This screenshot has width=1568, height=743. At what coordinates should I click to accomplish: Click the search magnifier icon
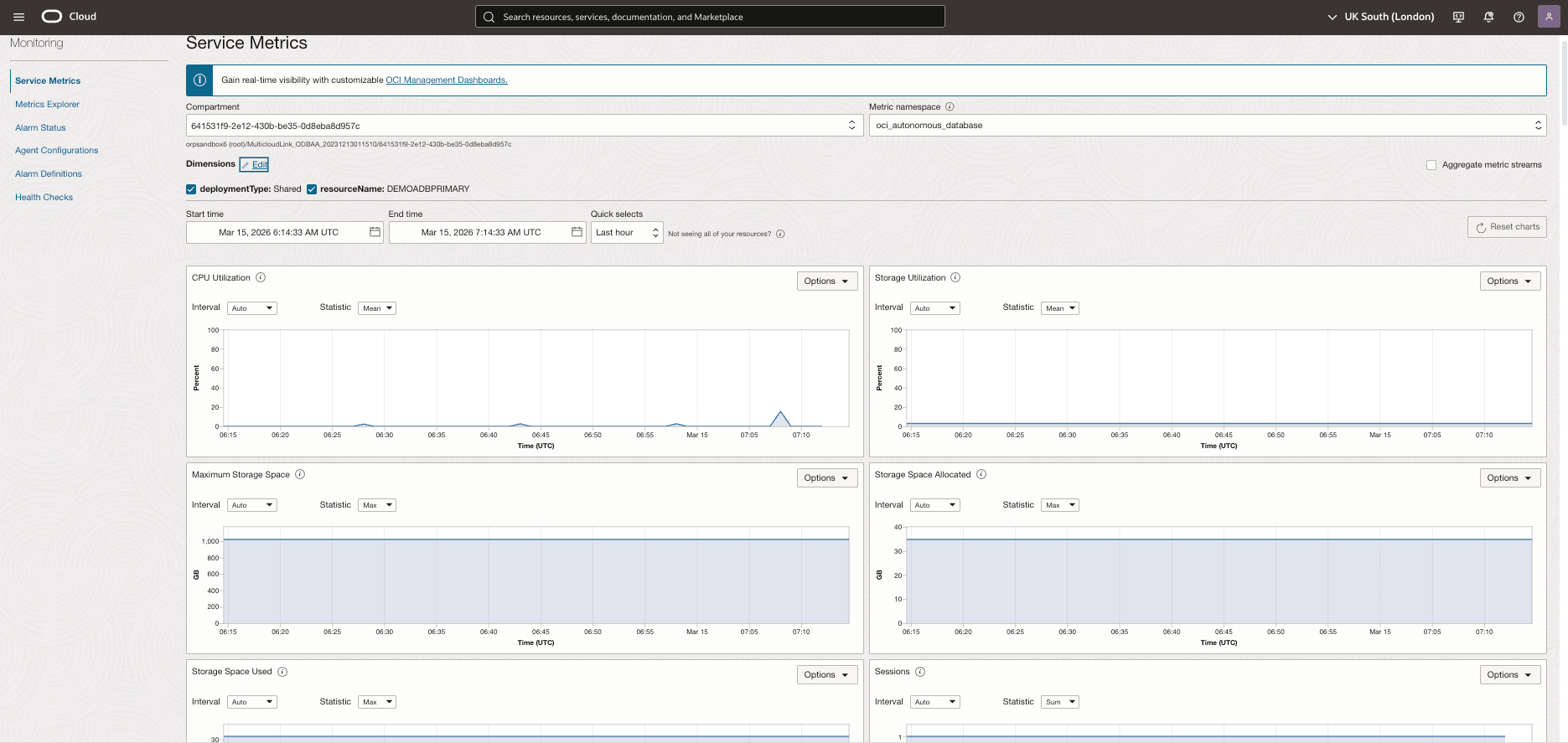[489, 17]
